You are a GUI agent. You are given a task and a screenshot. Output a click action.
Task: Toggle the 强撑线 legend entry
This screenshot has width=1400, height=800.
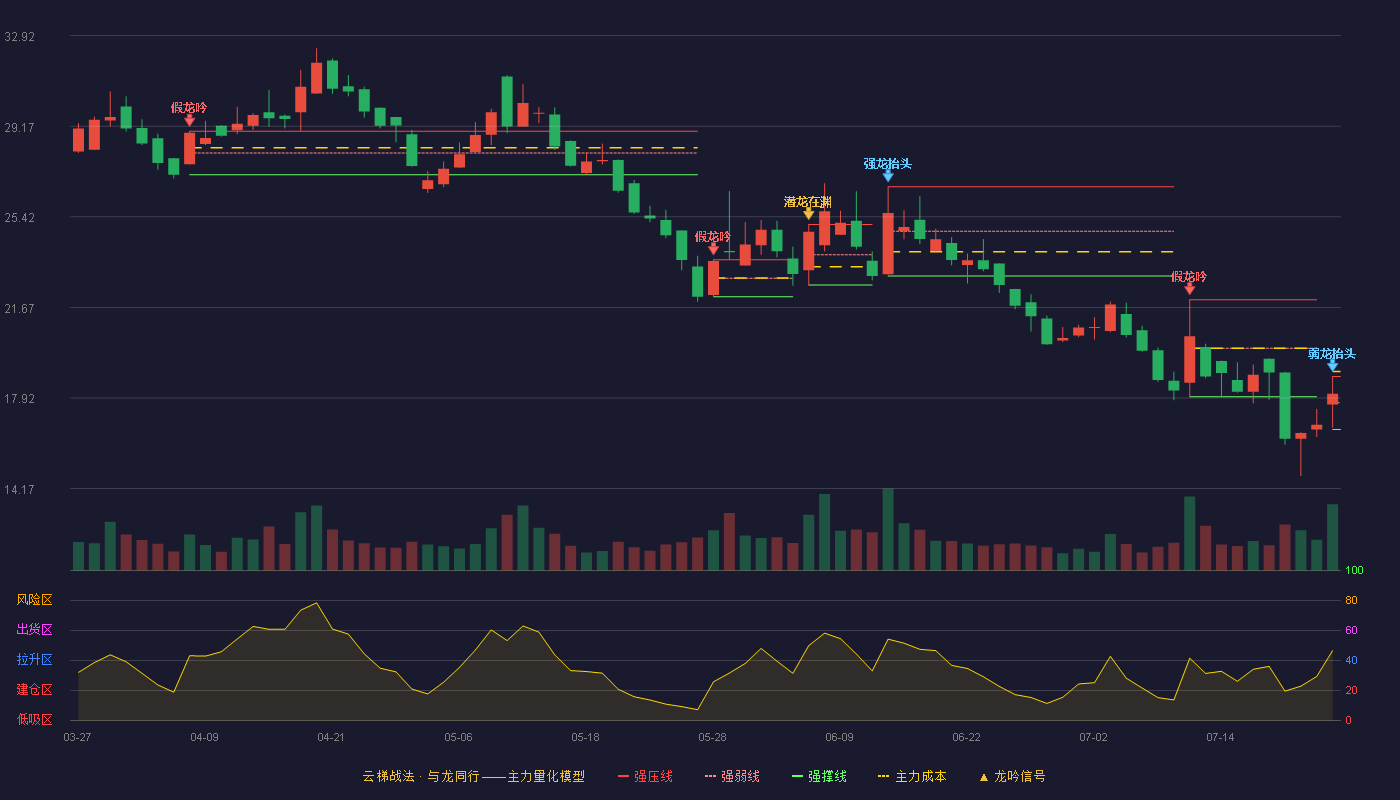[x=819, y=776]
